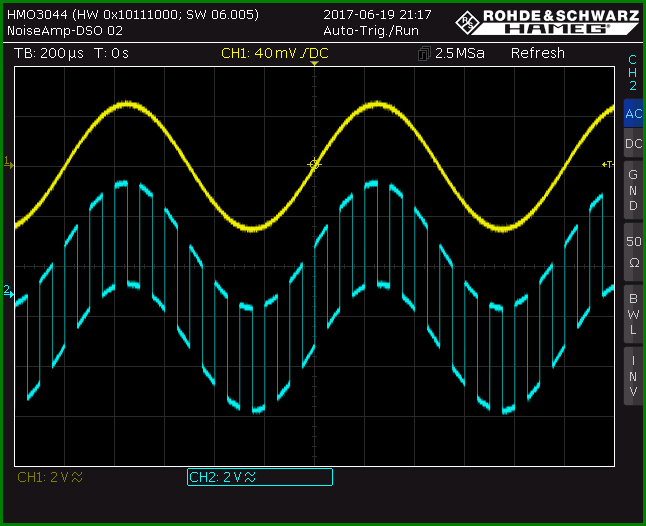646x526 pixels.
Task: Click the channel 2 ground marker
Action: [8, 291]
